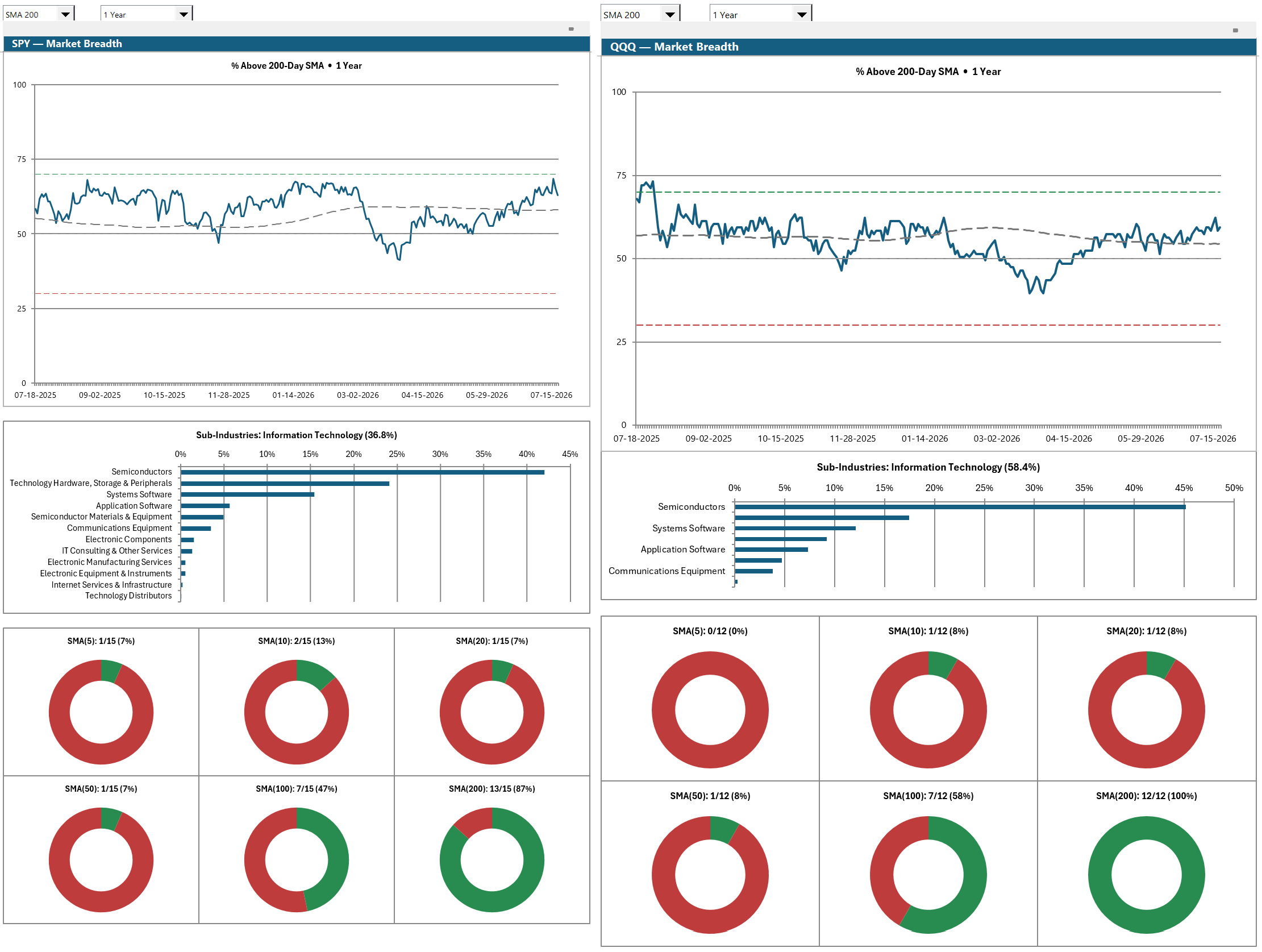Click the QQQ Application Software label
The image size is (1262, 952).
[x=683, y=550]
